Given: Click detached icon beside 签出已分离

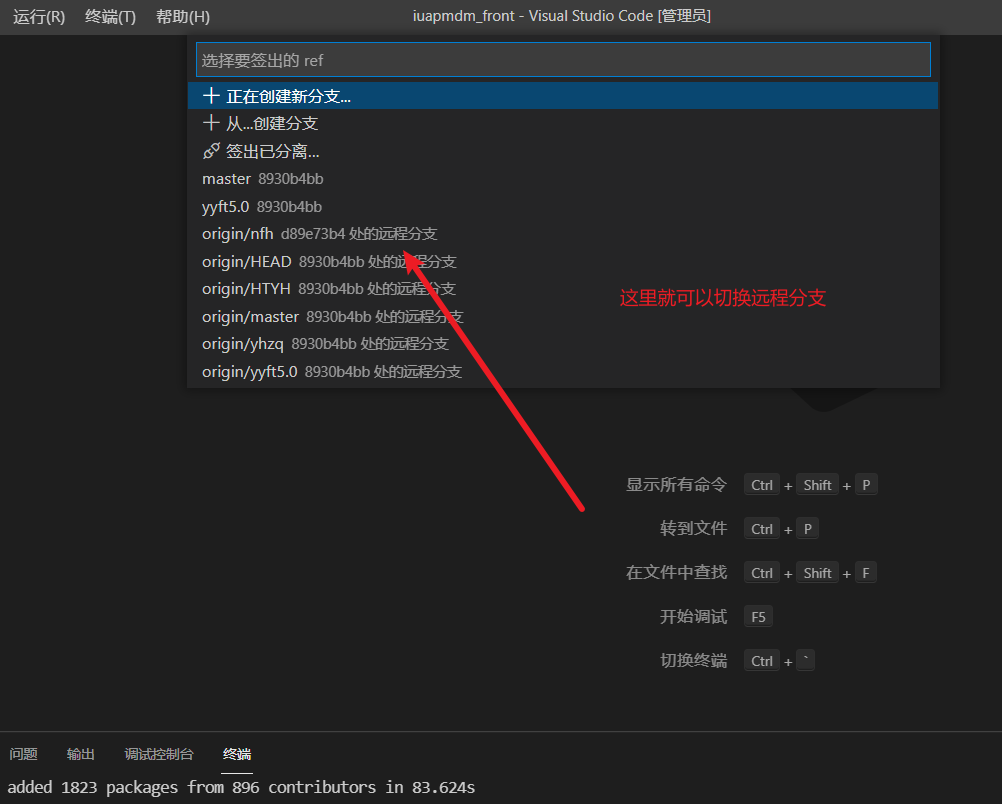Looking at the screenshot, I should click(x=211, y=151).
